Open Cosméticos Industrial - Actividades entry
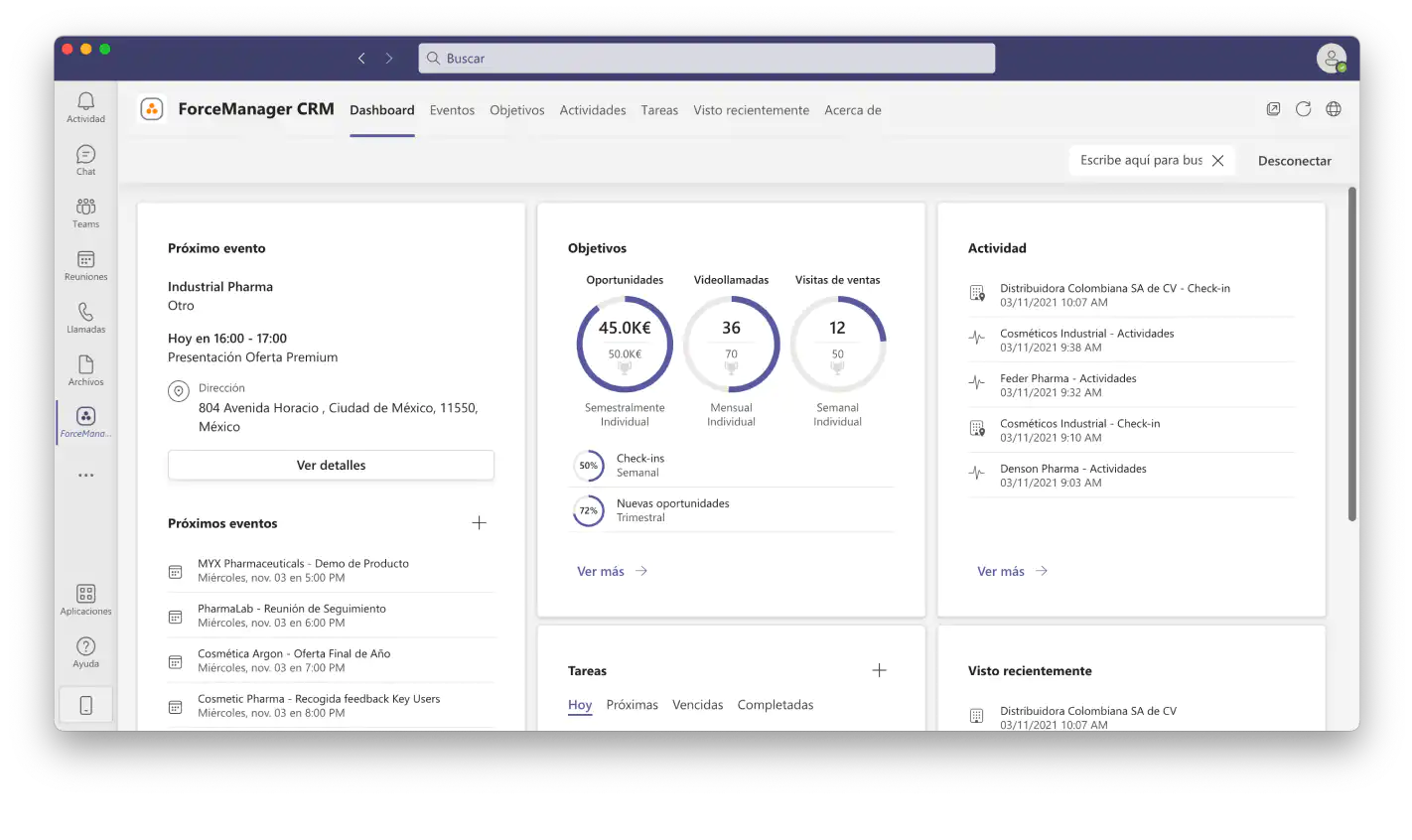Screen dimensions: 1412x840 click(1131, 340)
